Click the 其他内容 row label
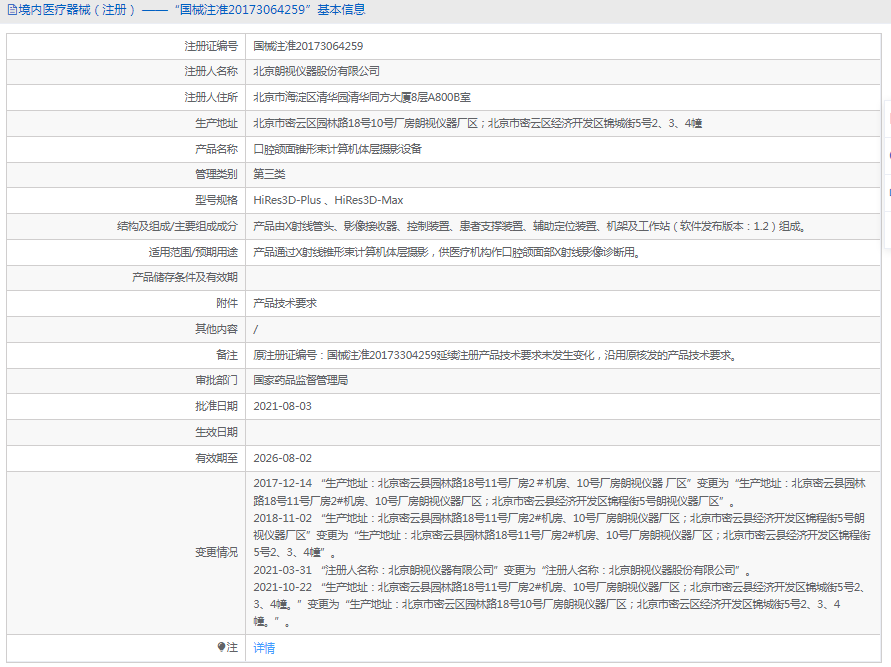 [x=216, y=329]
